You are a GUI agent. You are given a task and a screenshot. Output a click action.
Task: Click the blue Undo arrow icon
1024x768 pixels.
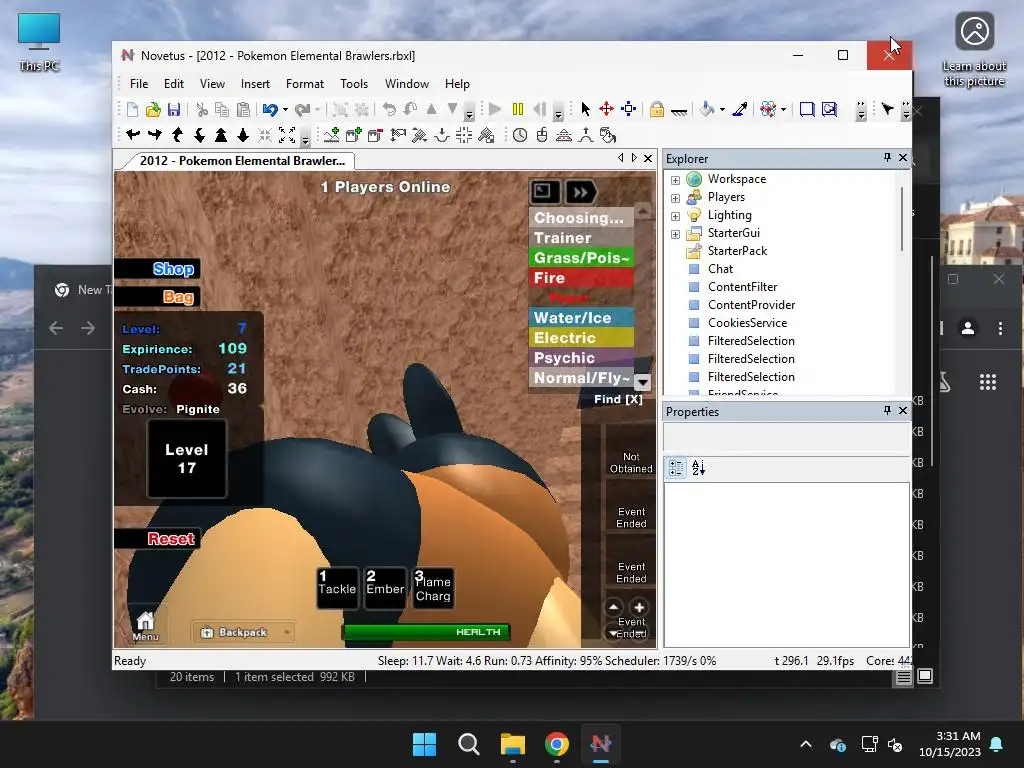(x=270, y=109)
